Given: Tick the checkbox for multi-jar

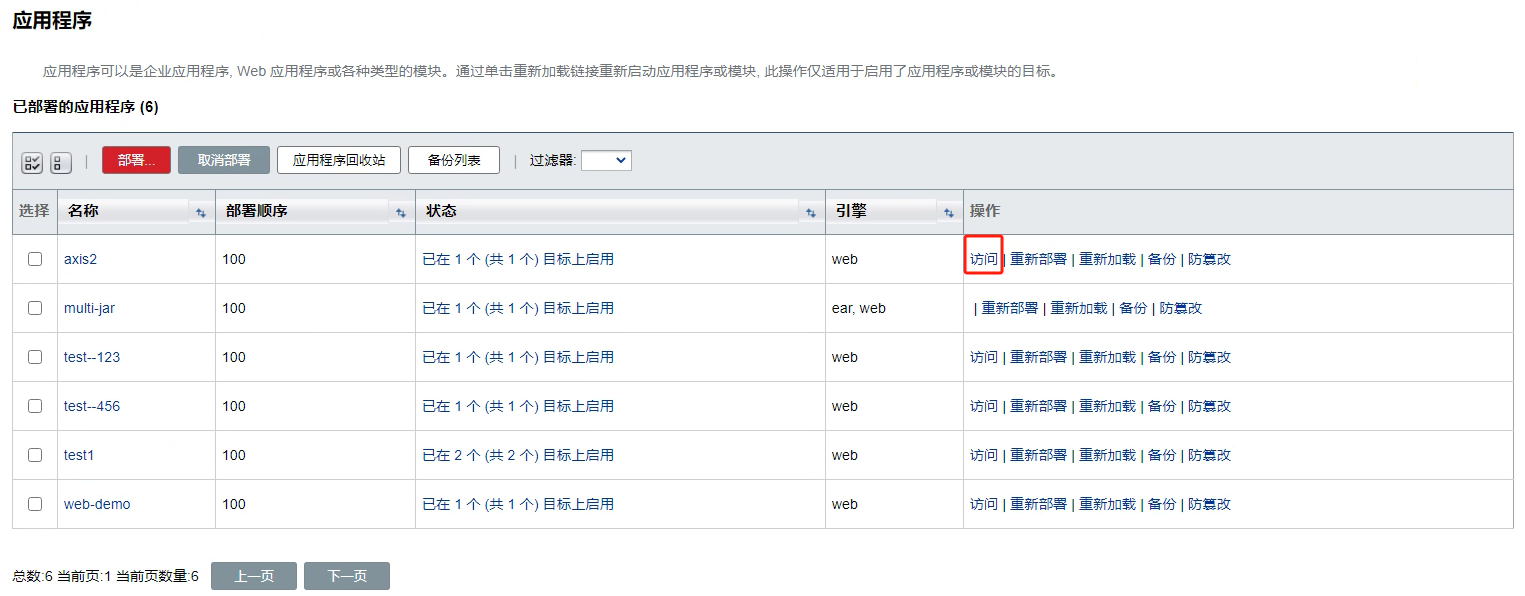Looking at the screenshot, I should tap(35, 308).
